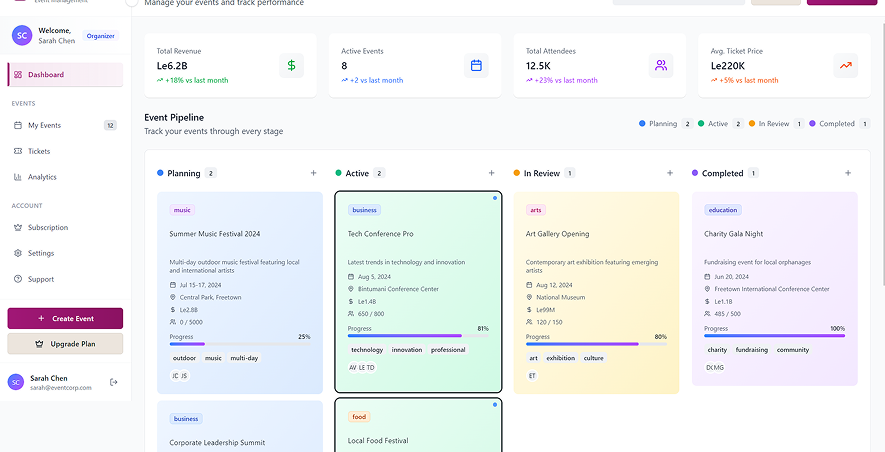Click the logout icon beside Sarah Chen

(x=113, y=382)
